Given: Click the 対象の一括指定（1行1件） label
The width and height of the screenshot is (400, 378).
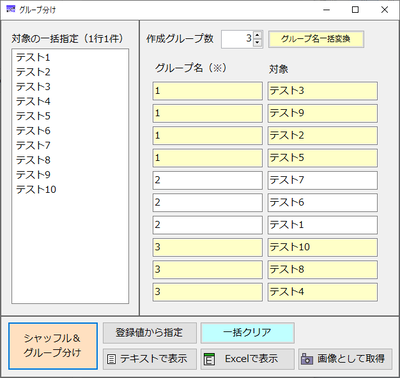Looking at the screenshot, I should point(67,39).
